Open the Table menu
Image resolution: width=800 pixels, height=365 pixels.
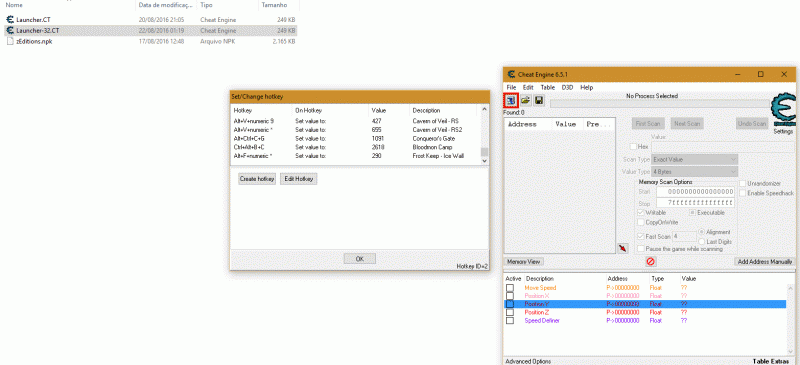547,87
